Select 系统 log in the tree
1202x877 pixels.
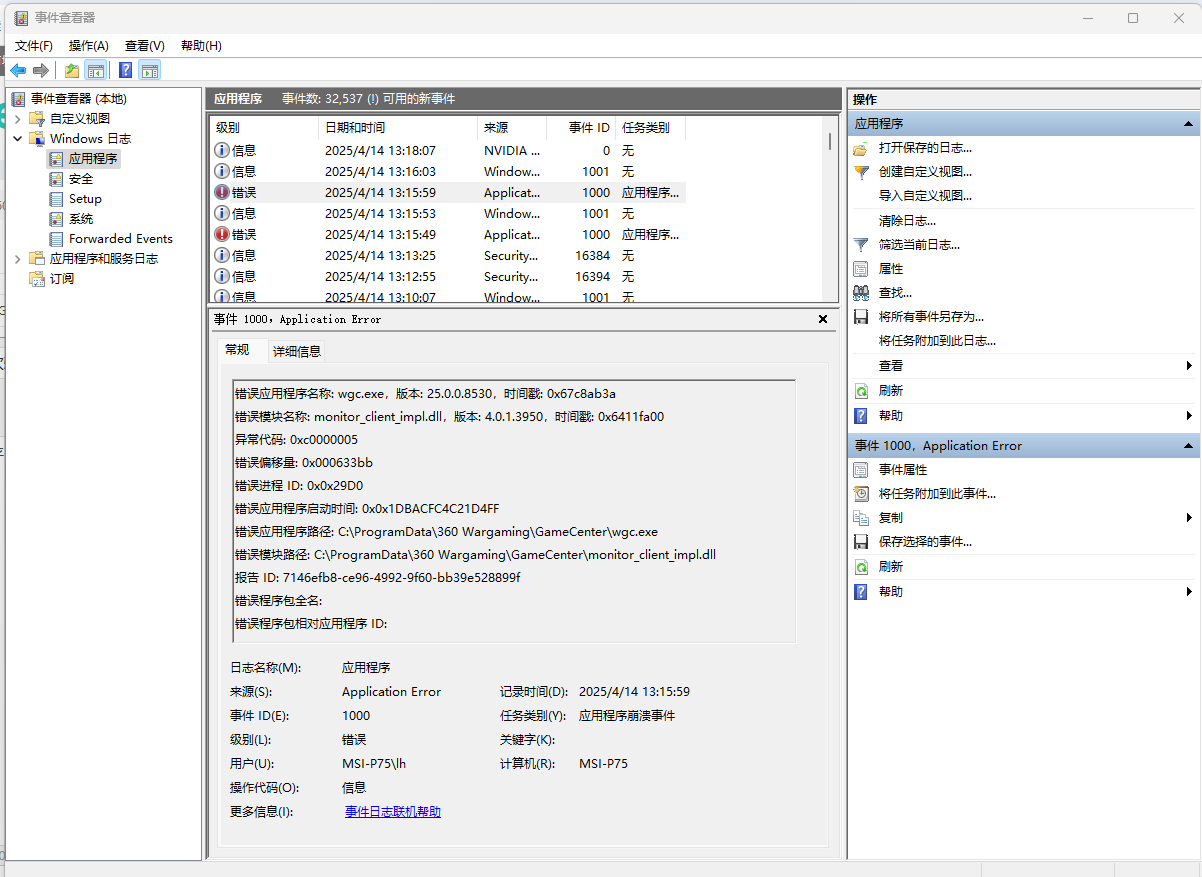tap(81, 218)
